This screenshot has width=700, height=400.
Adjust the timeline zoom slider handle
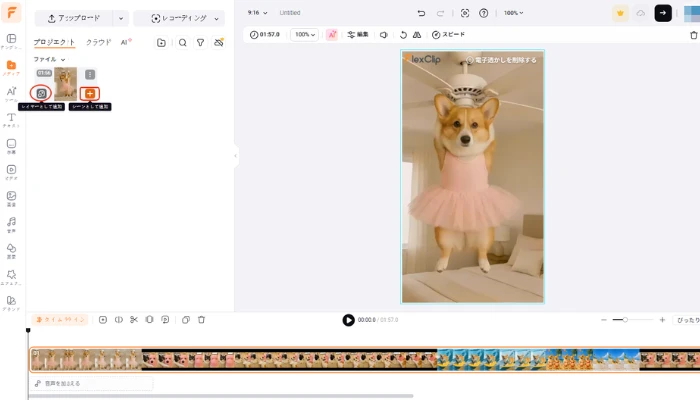click(x=625, y=320)
